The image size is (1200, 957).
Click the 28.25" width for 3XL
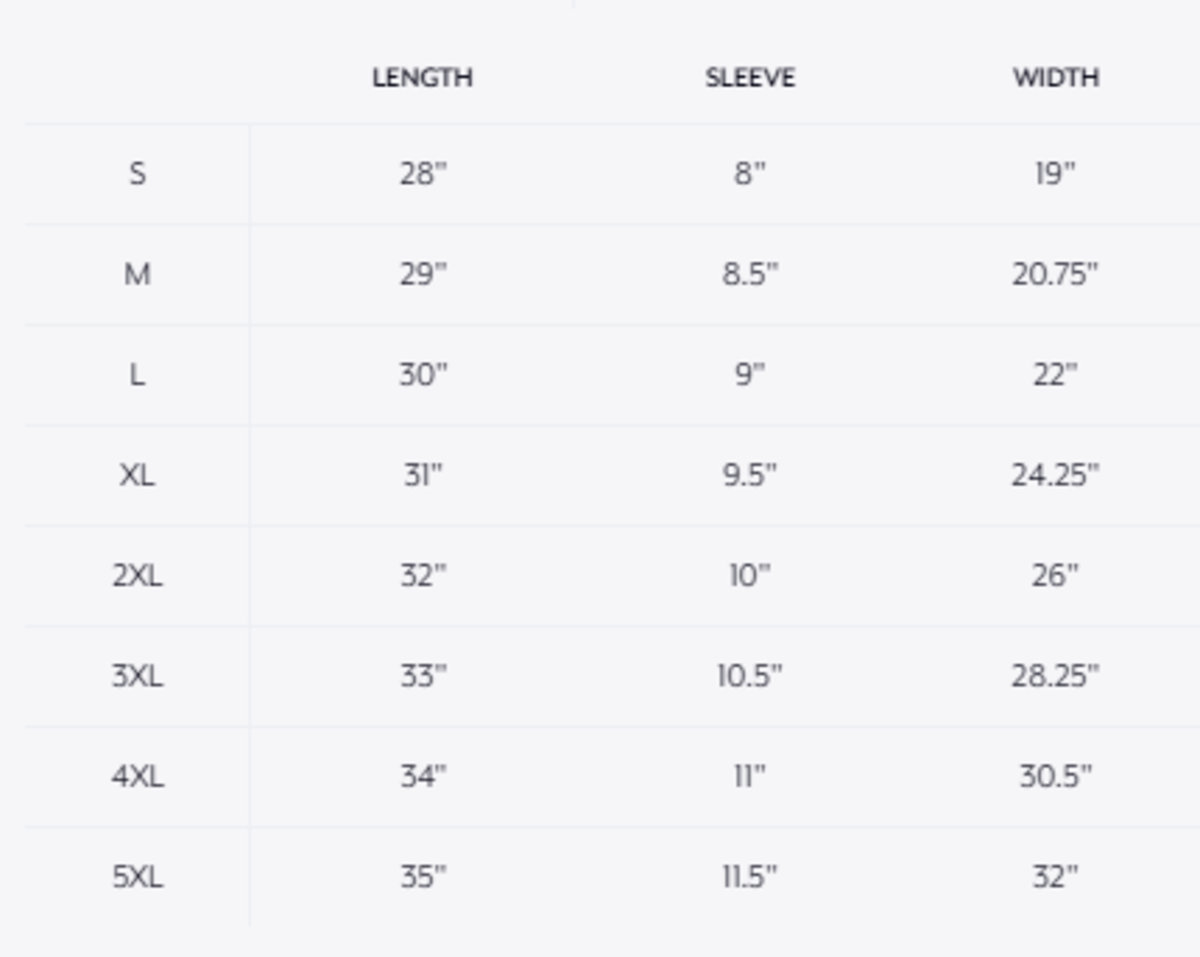click(x=1055, y=676)
